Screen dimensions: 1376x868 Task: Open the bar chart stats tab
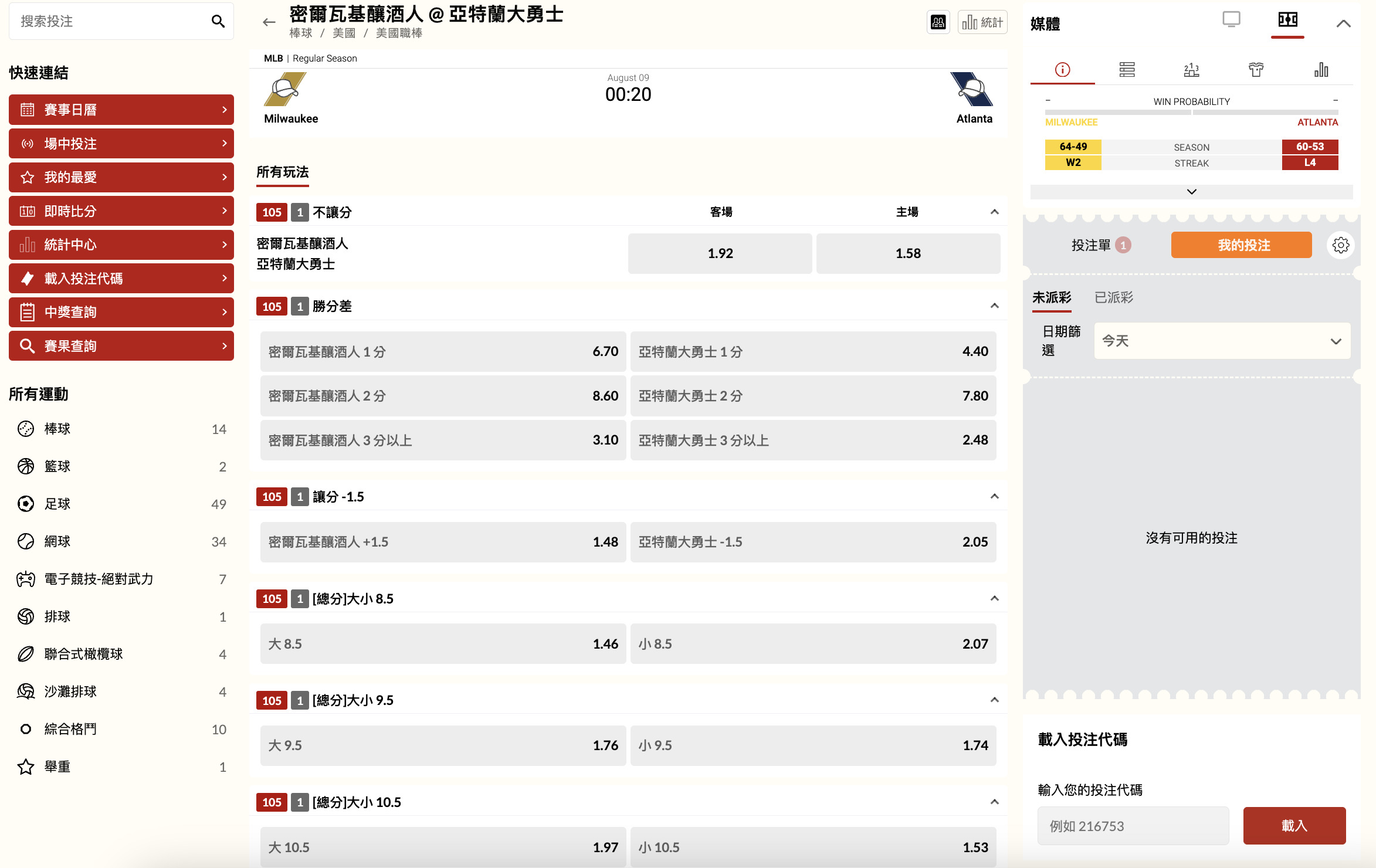tap(1321, 70)
